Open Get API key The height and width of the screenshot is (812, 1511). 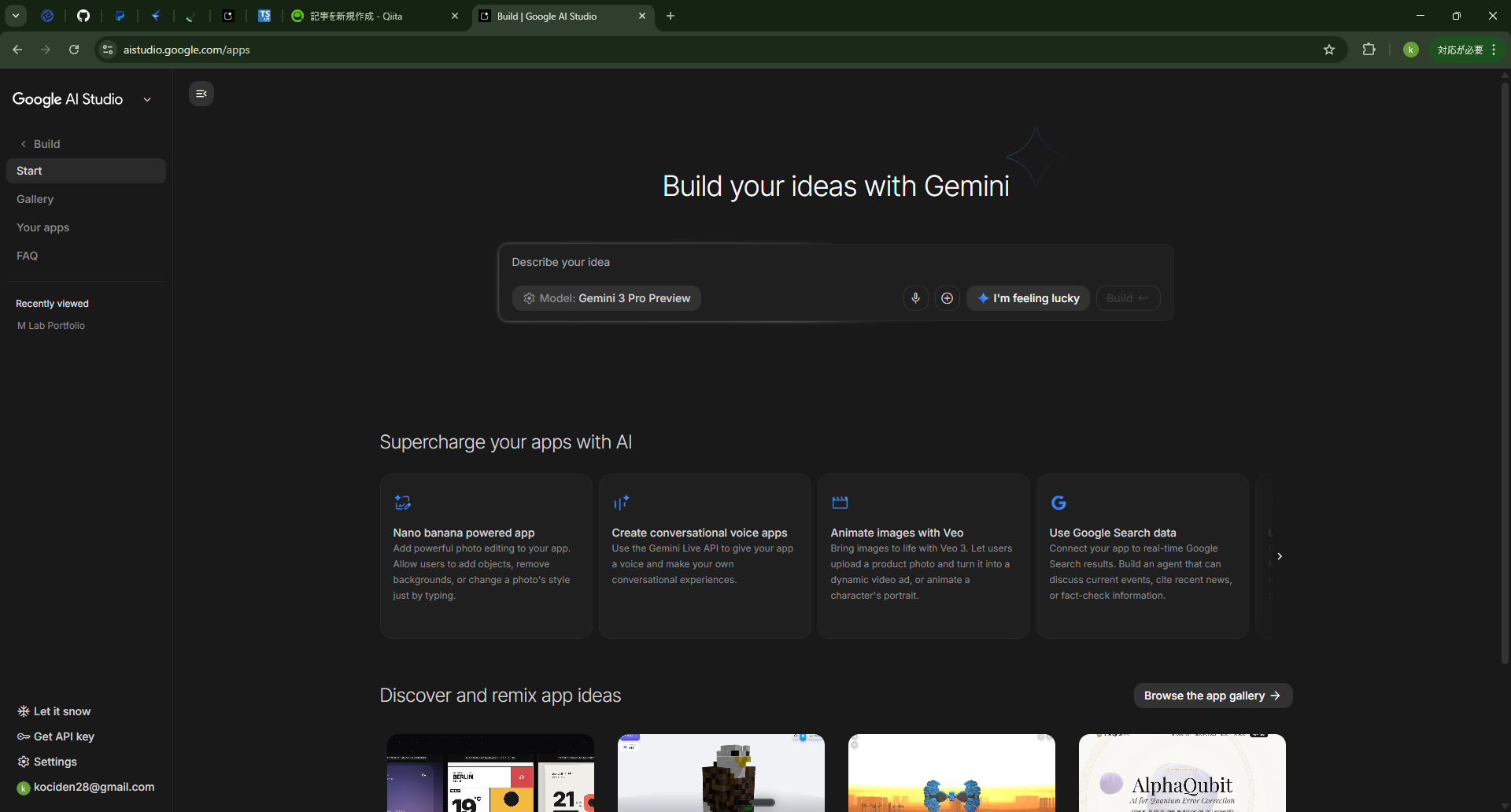point(64,736)
